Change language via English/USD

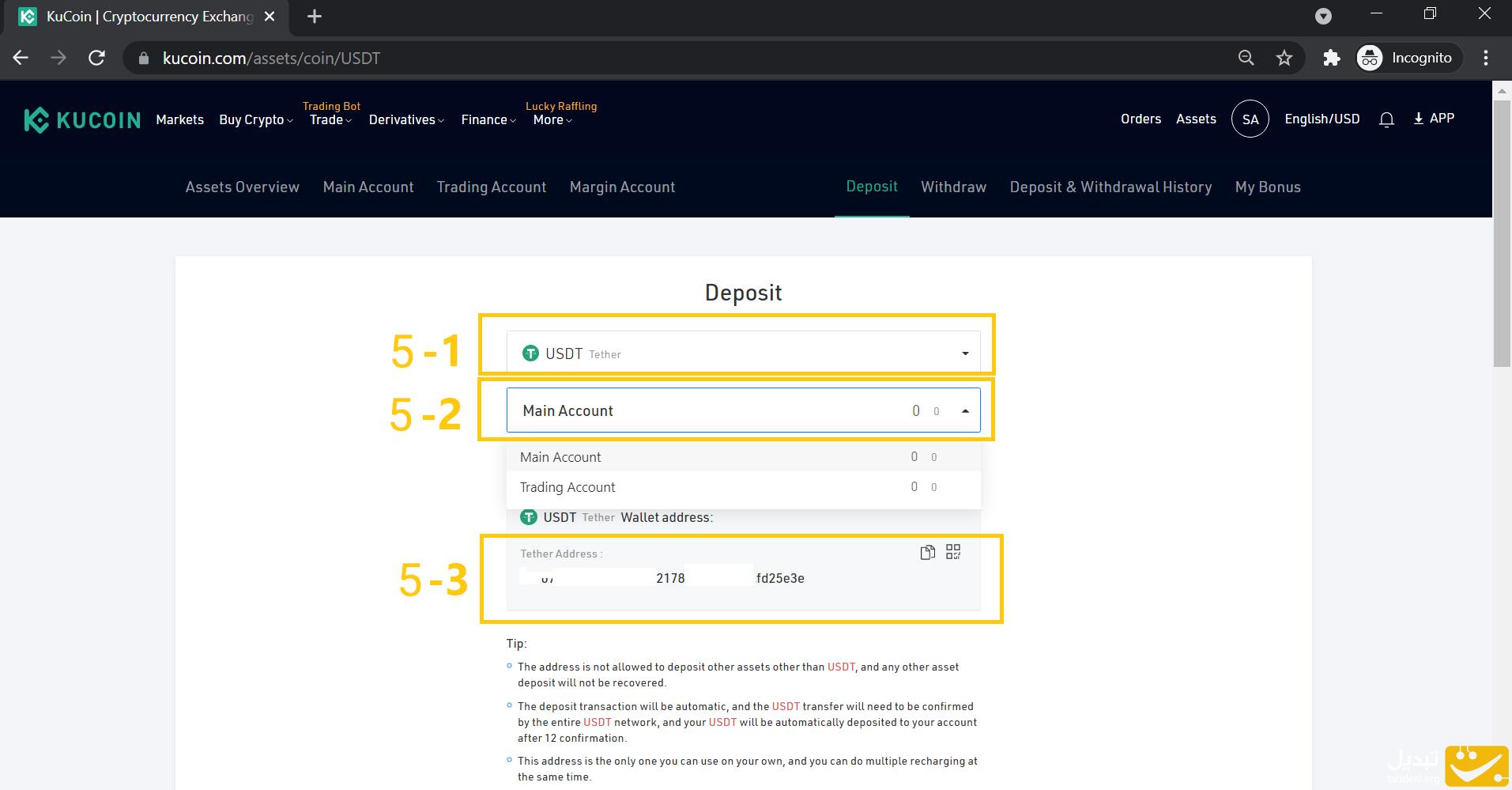[1322, 119]
